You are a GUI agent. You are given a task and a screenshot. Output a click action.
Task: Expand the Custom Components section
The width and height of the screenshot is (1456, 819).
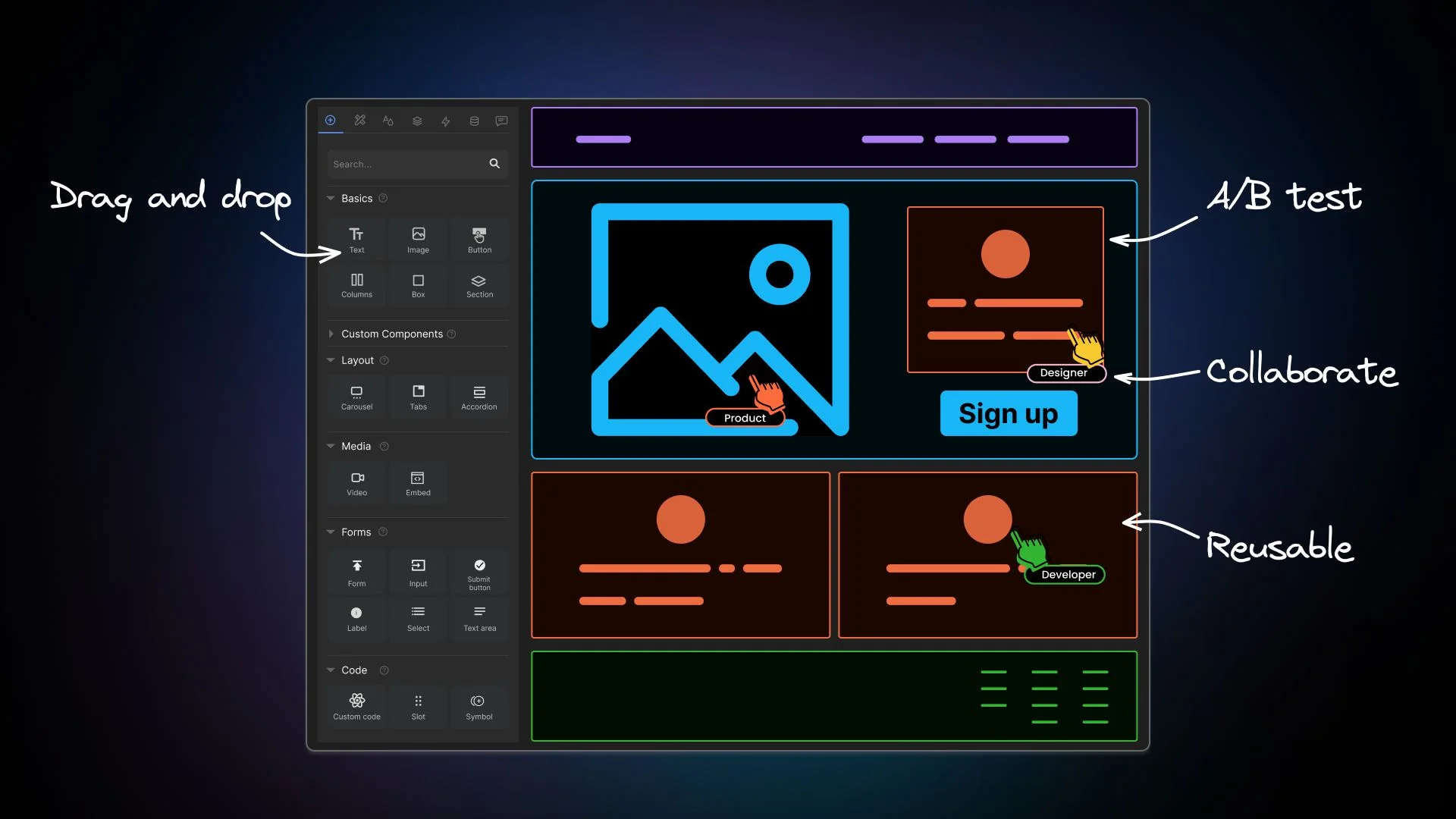(331, 334)
